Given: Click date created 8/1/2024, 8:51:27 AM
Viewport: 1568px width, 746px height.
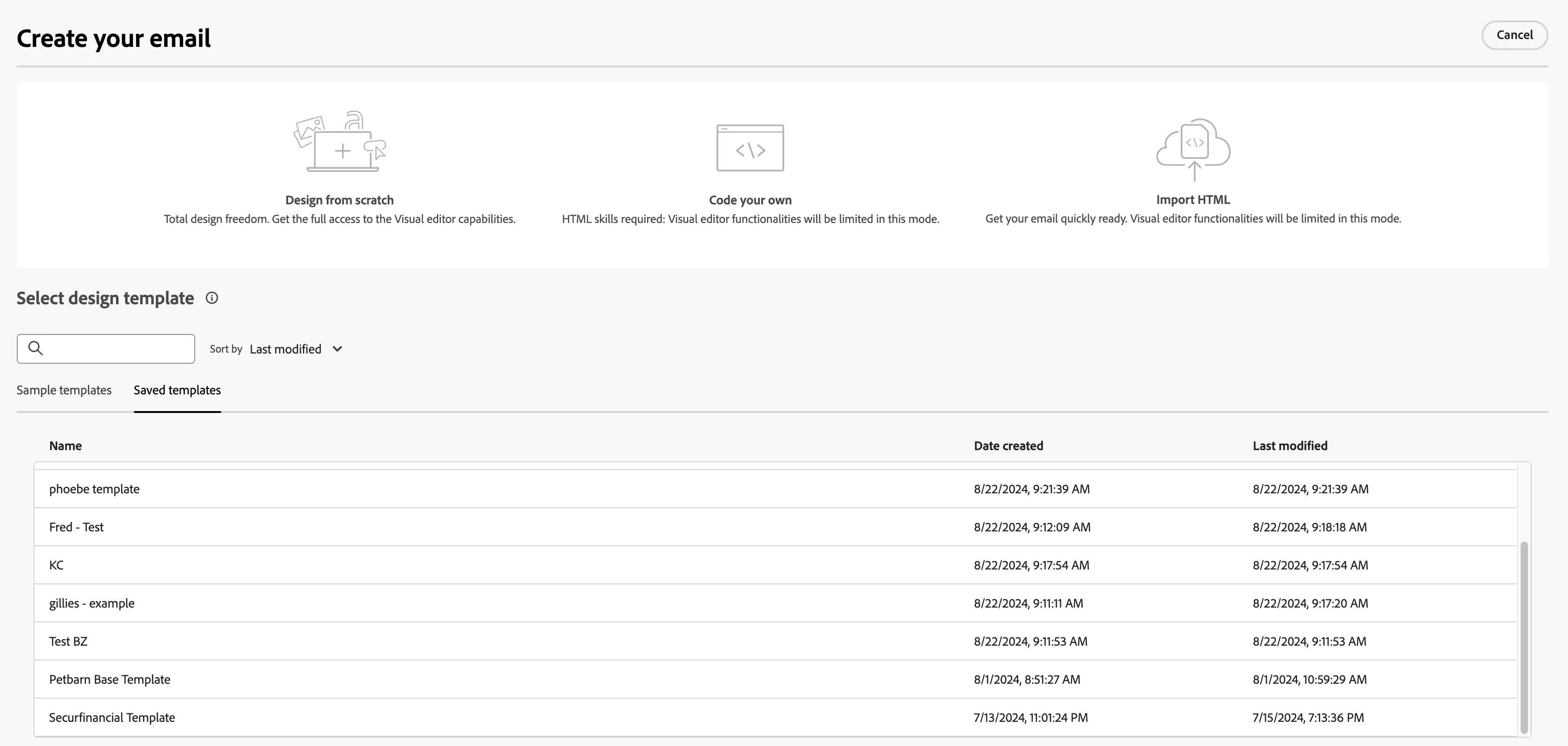Looking at the screenshot, I should point(1027,680).
